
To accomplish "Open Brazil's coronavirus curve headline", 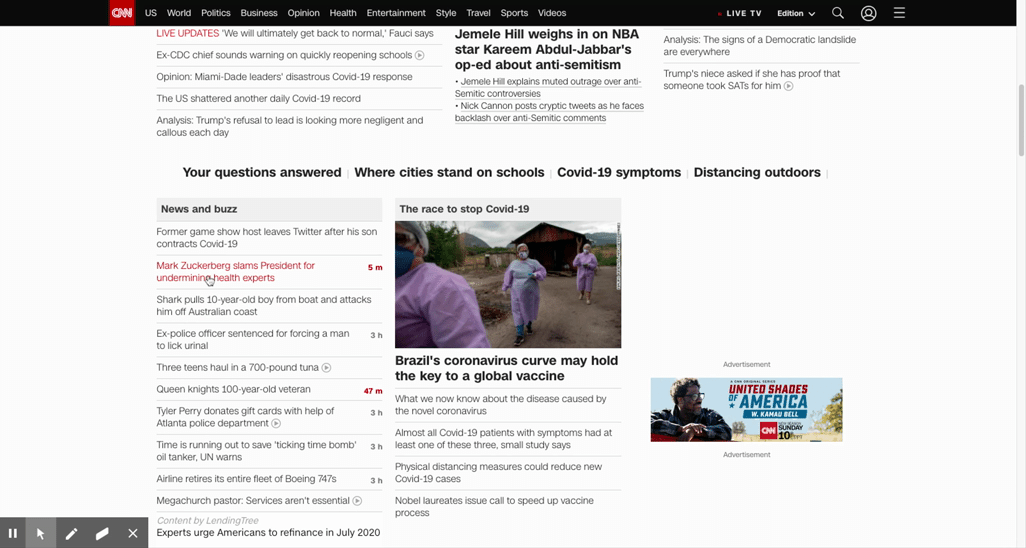I will coord(506,369).
